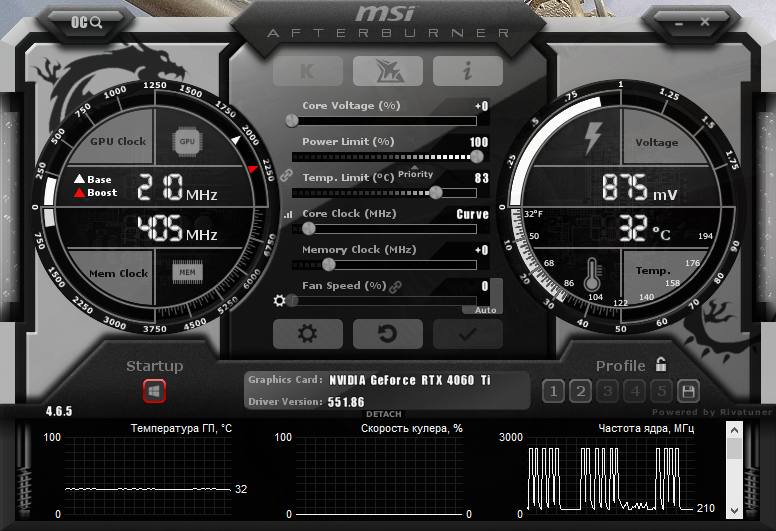Screen dimensions: 776x531
Task: Click the Temp. Limit value 83
Action: click(x=482, y=178)
